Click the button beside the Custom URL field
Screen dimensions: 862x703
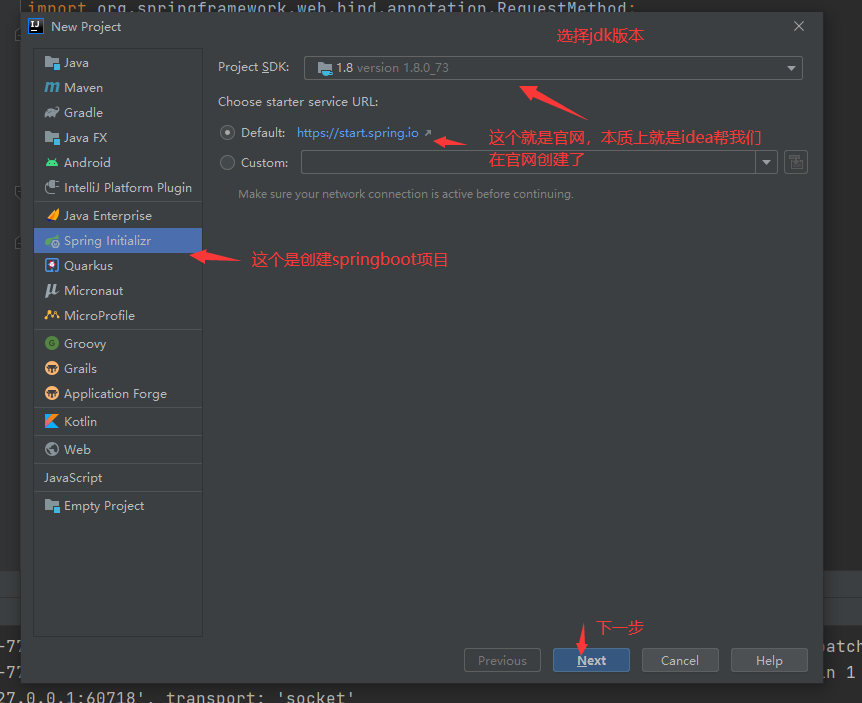click(x=795, y=162)
